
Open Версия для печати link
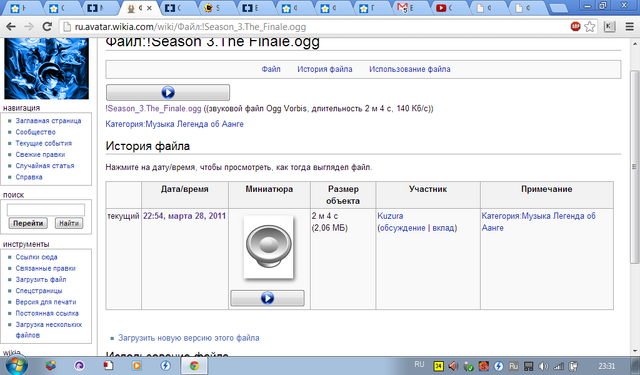point(46,302)
